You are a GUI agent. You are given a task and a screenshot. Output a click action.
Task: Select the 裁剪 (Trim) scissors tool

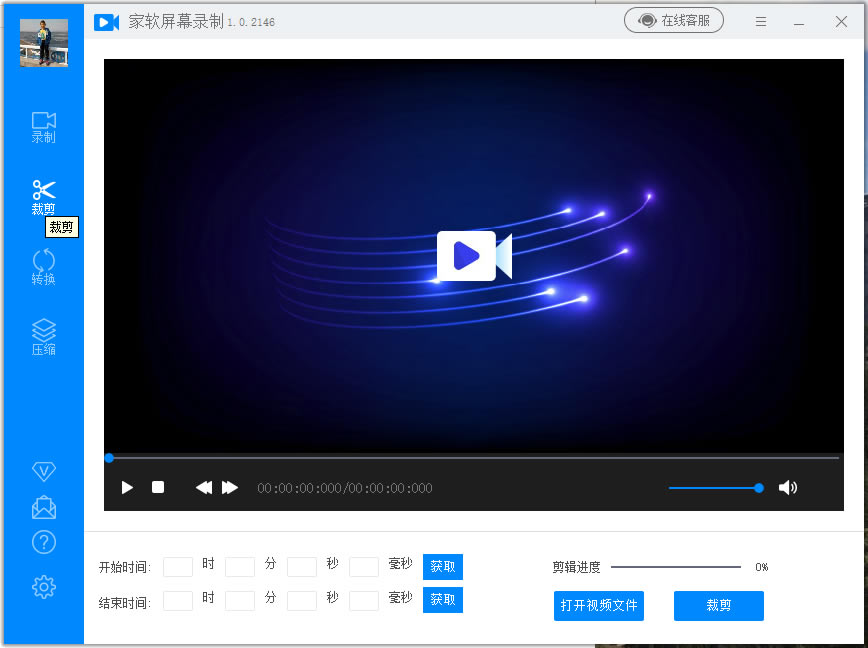coord(43,195)
